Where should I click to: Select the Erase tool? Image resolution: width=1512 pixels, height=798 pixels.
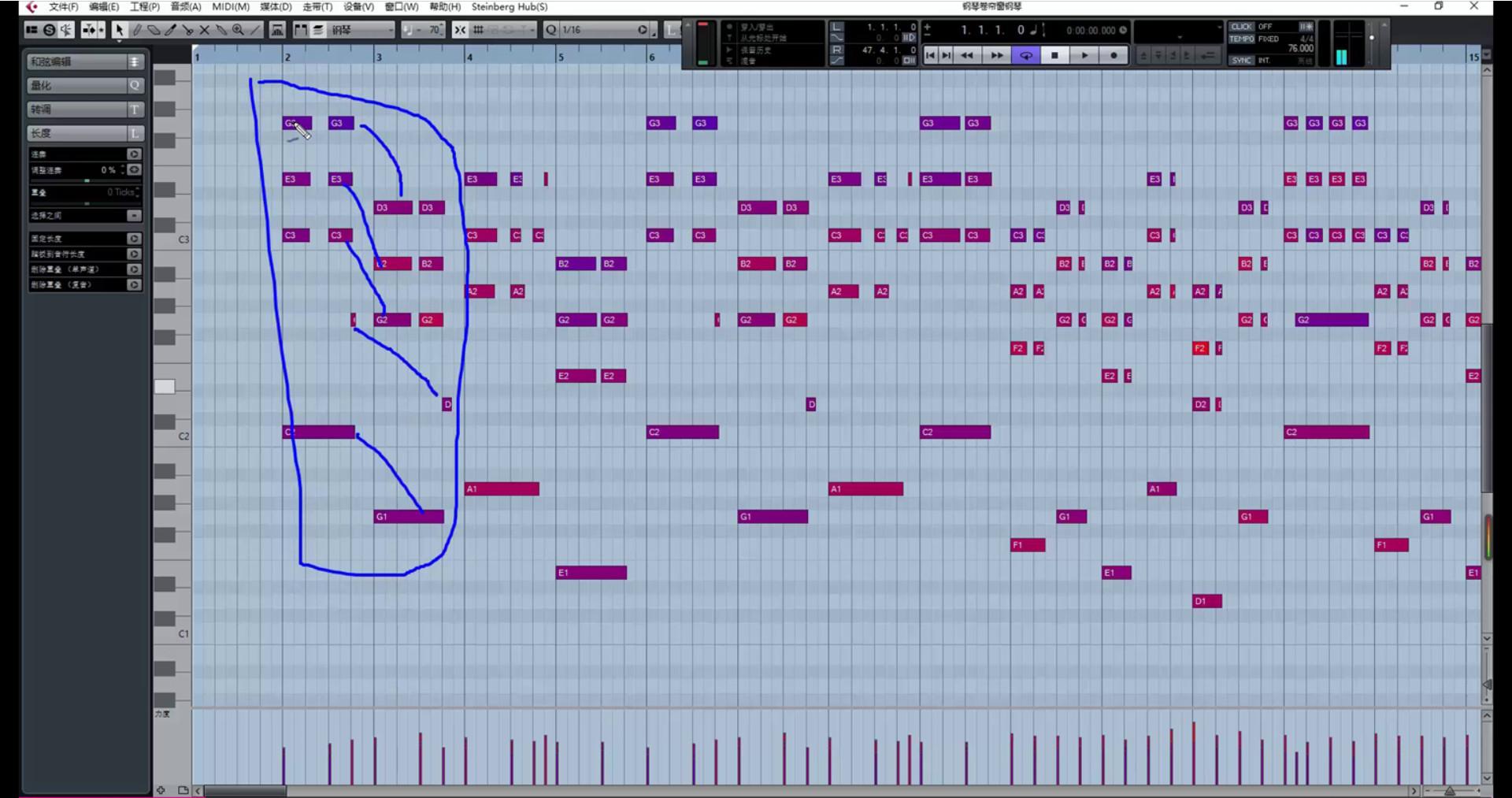point(154,30)
